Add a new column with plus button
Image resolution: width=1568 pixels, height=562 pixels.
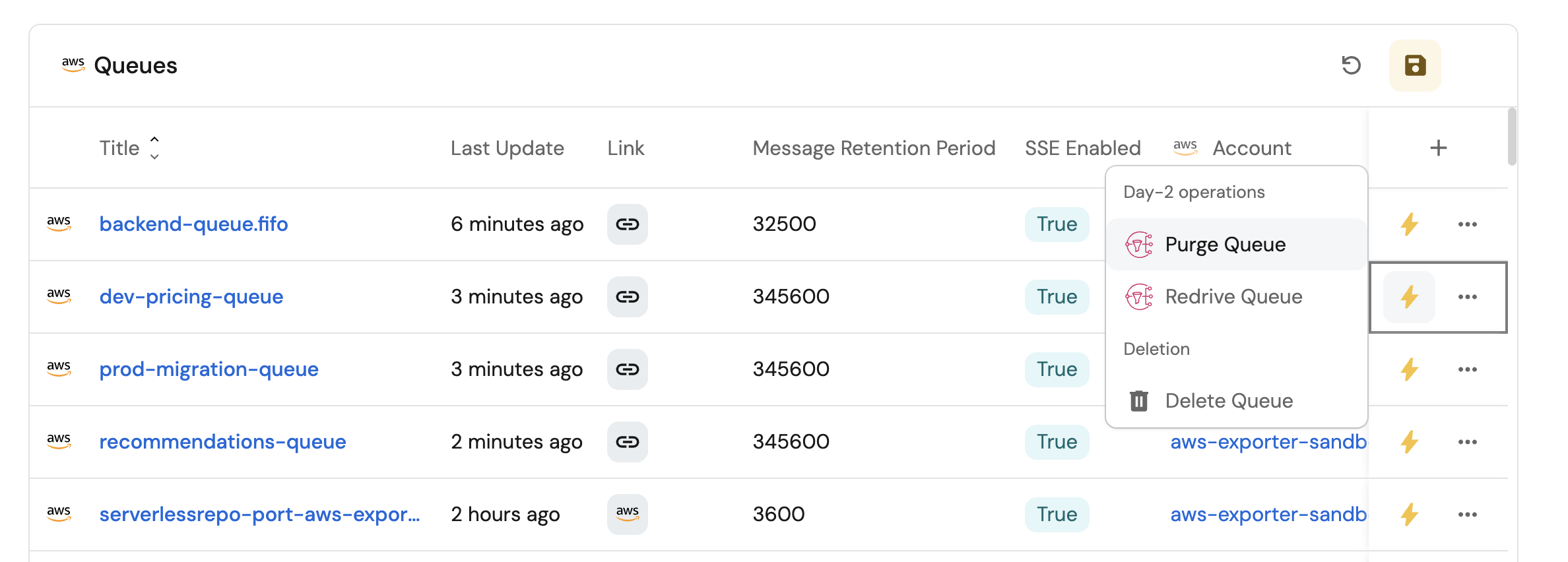pyautogui.click(x=1438, y=148)
